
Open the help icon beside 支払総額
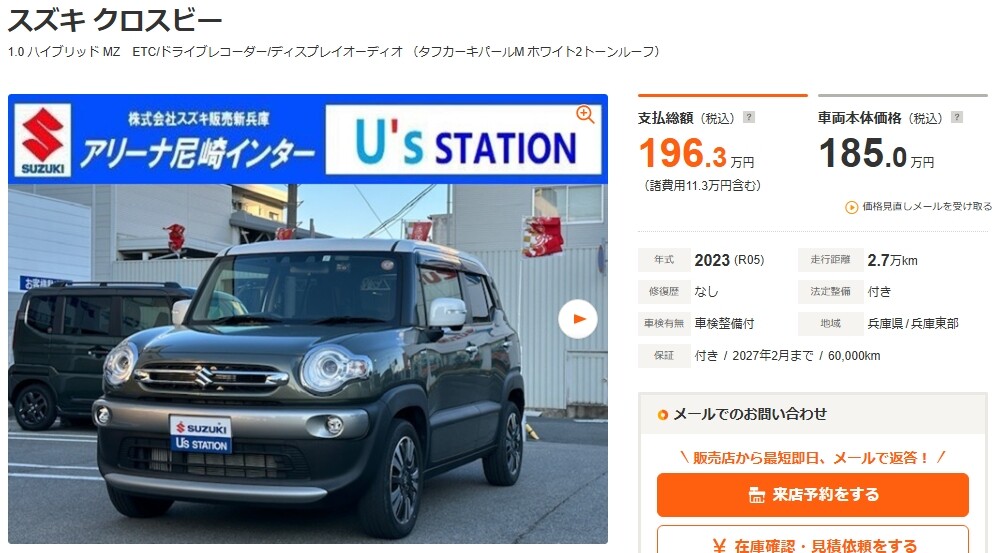(749, 117)
